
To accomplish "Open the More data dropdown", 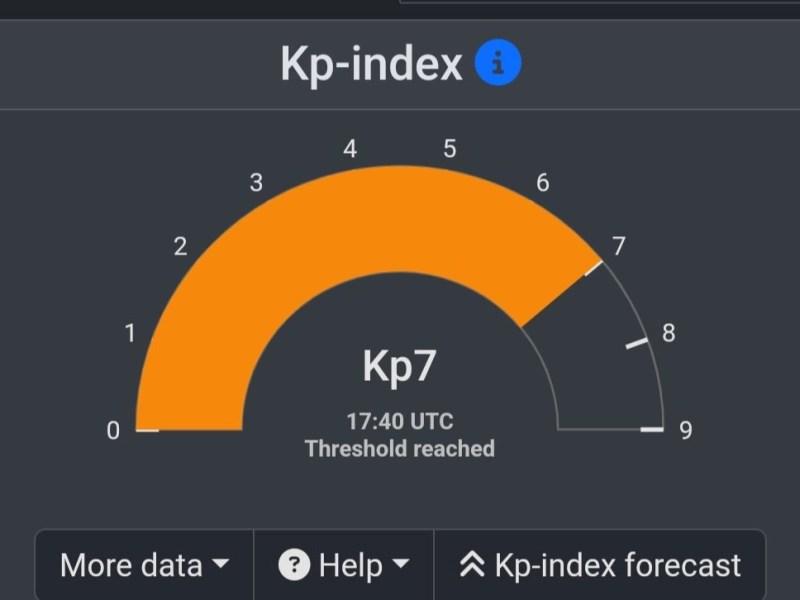I will (144, 566).
